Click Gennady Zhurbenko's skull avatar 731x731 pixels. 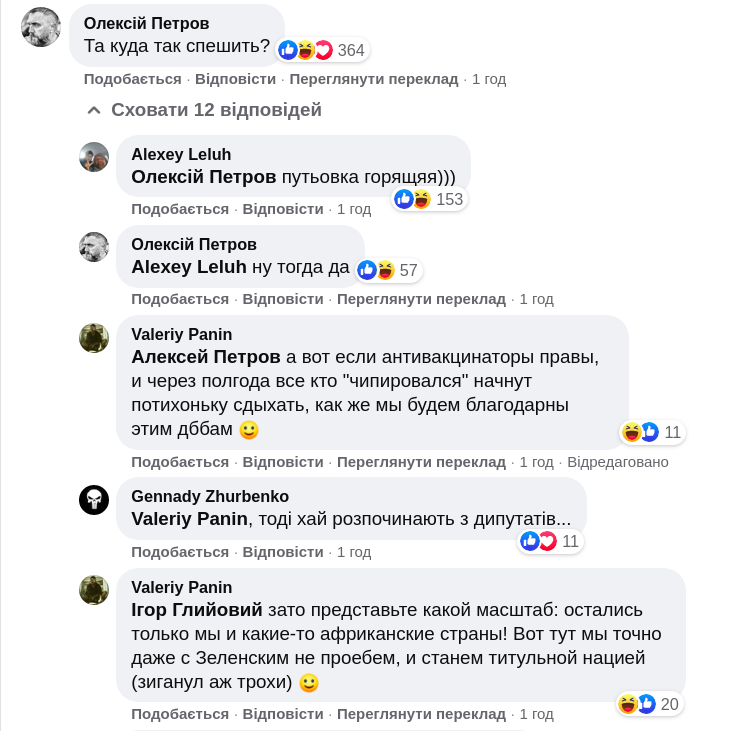click(94, 499)
